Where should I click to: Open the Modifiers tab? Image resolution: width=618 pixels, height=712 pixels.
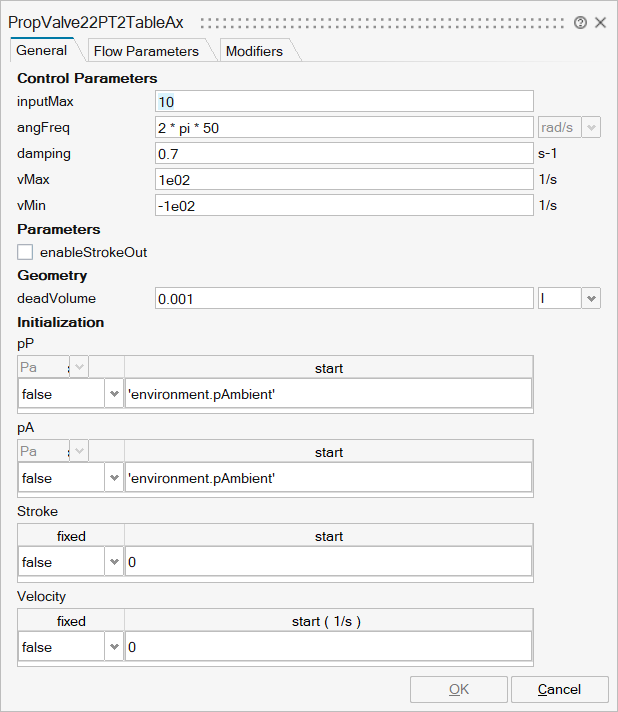(254, 51)
